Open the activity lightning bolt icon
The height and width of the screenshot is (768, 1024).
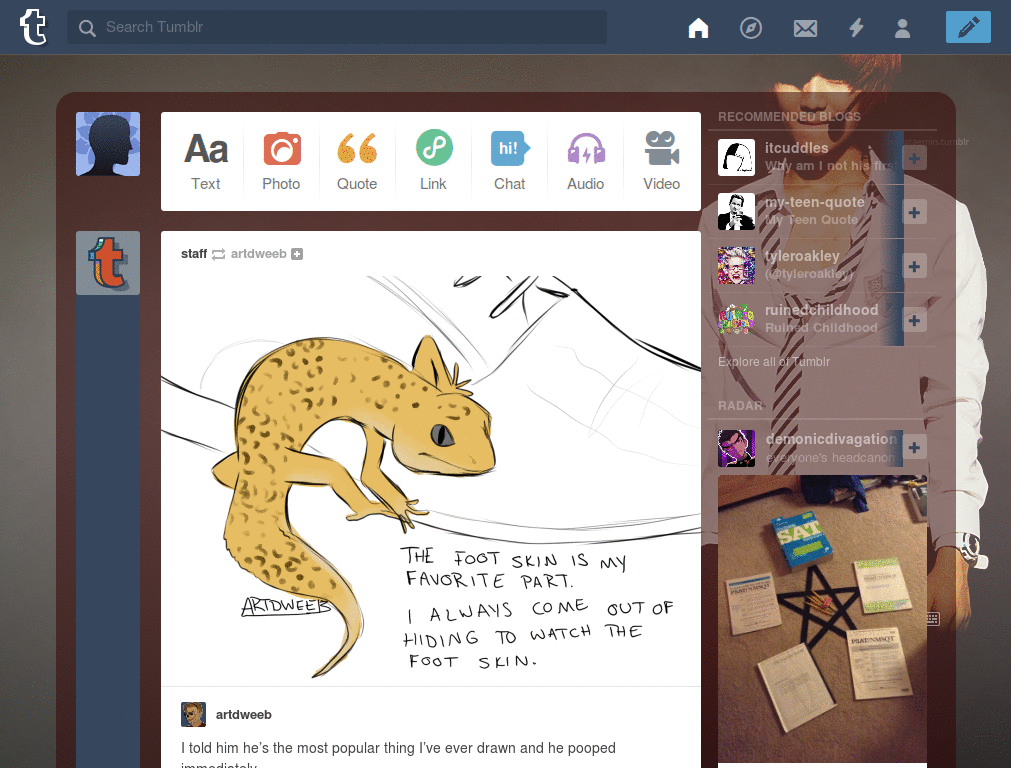[856, 27]
